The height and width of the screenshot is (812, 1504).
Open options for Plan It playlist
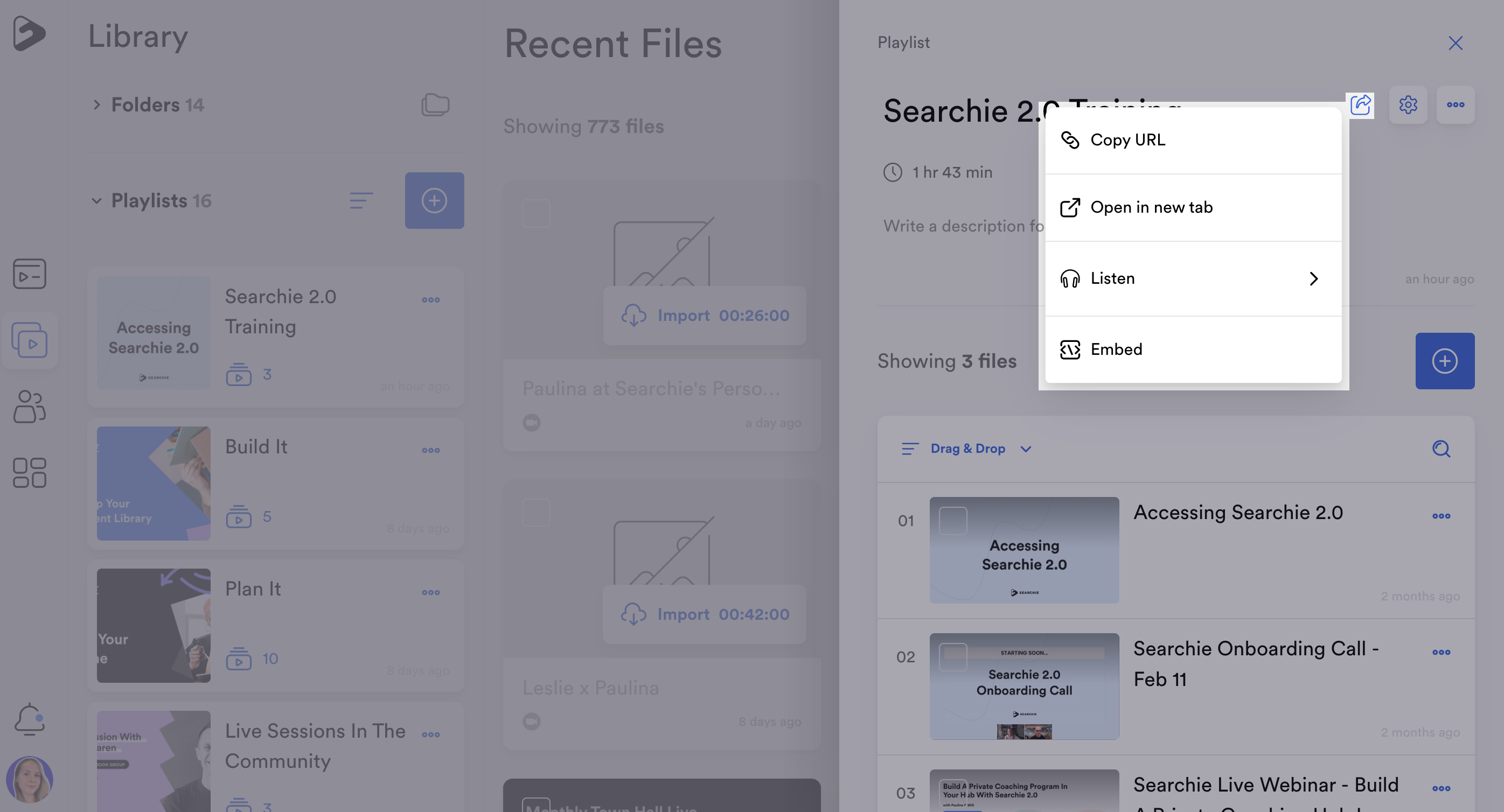431,592
